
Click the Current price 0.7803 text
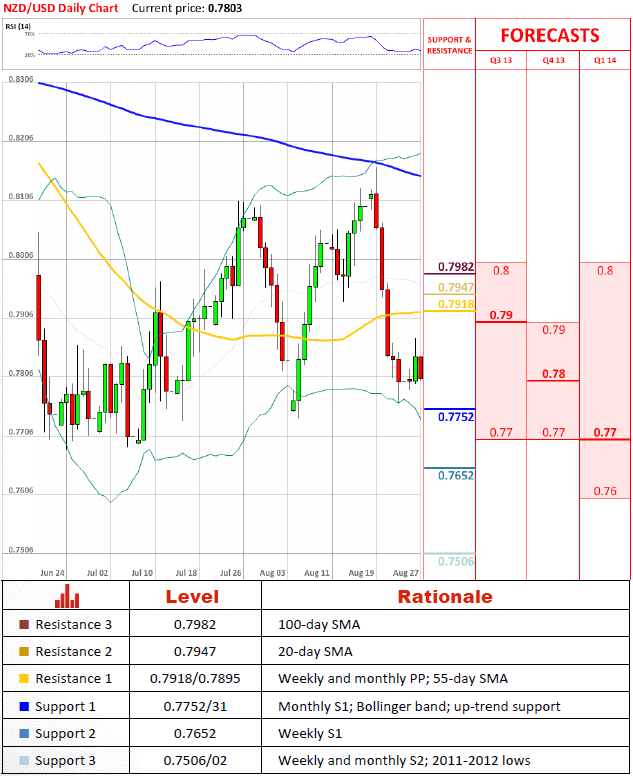tap(187, 8)
